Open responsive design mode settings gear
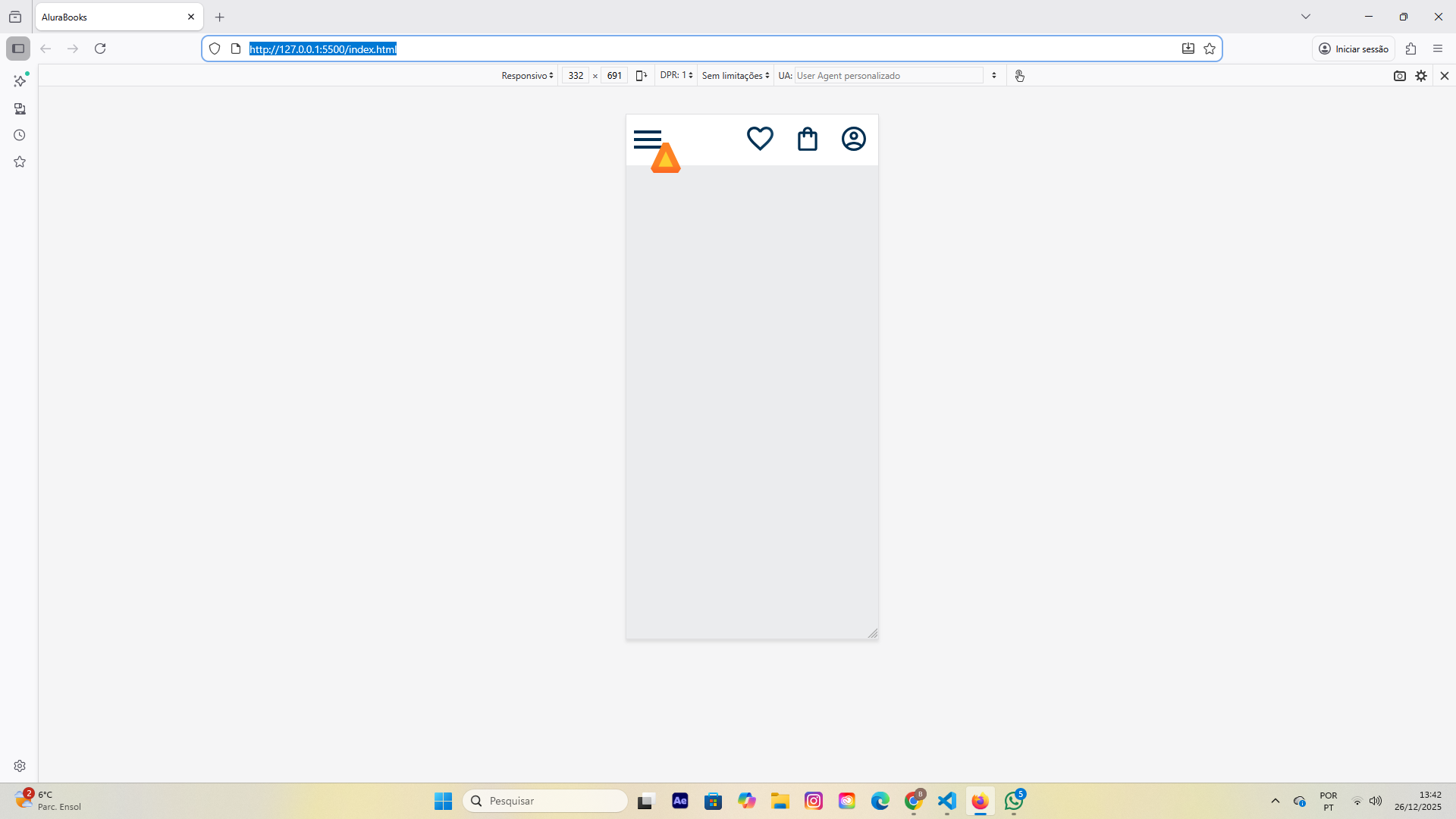Screen dimensions: 1456x819 [1421, 76]
